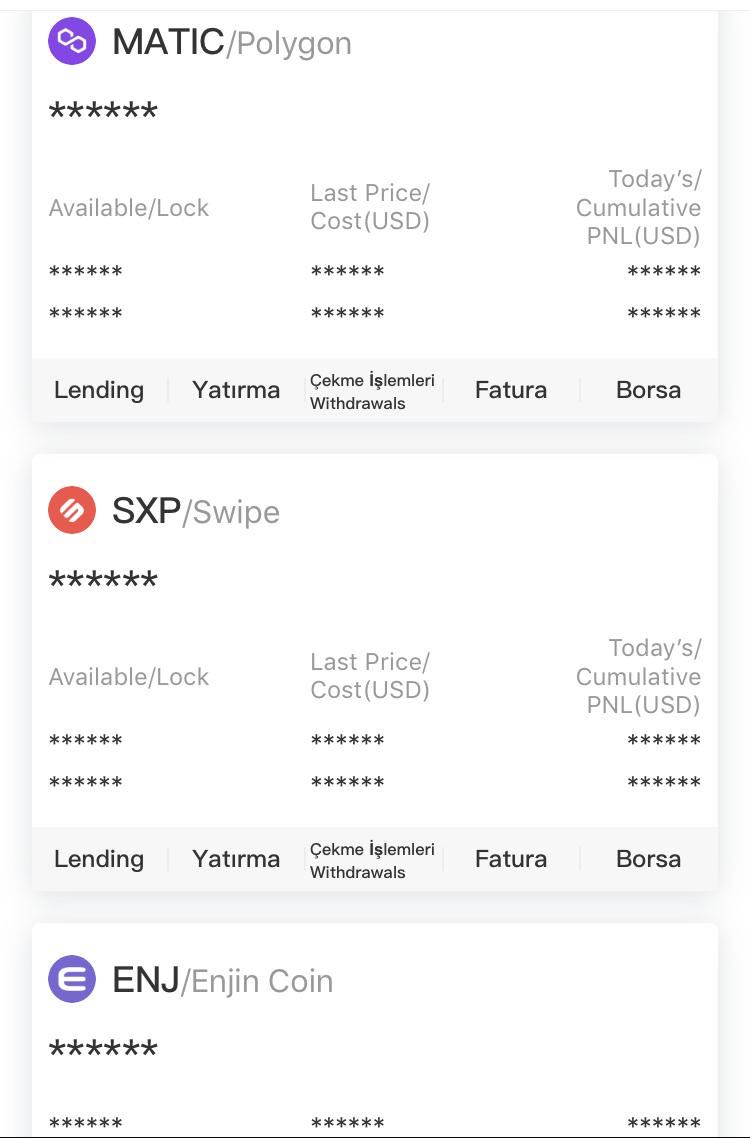Tap the hidden MATIC total balance asterisks
750x1138 pixels.
click(x=102, y=111)
